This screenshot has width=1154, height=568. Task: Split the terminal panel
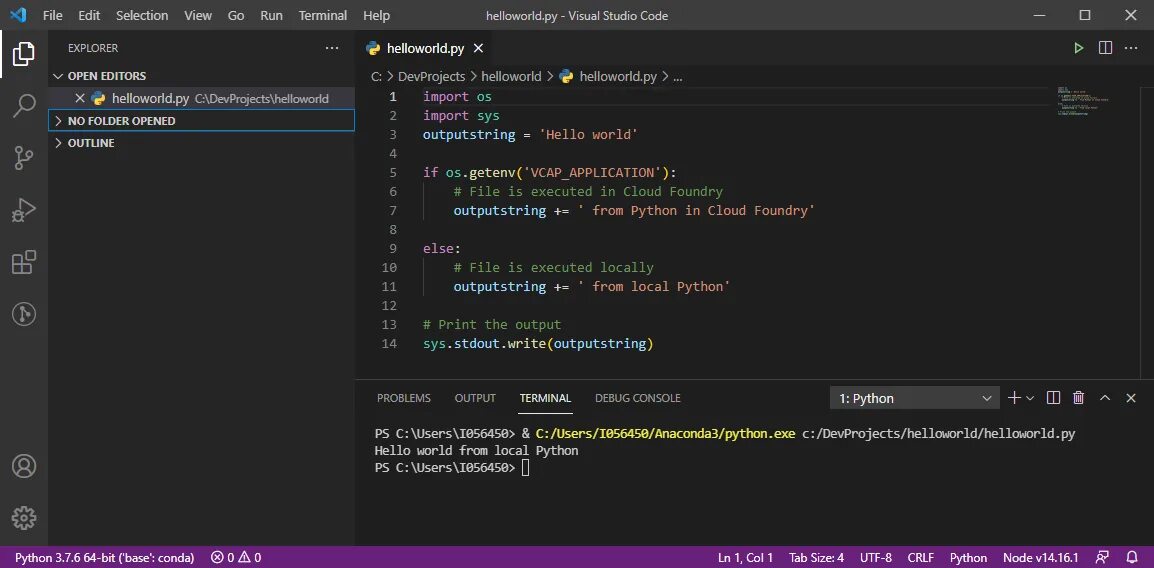tap(1053, 398)
